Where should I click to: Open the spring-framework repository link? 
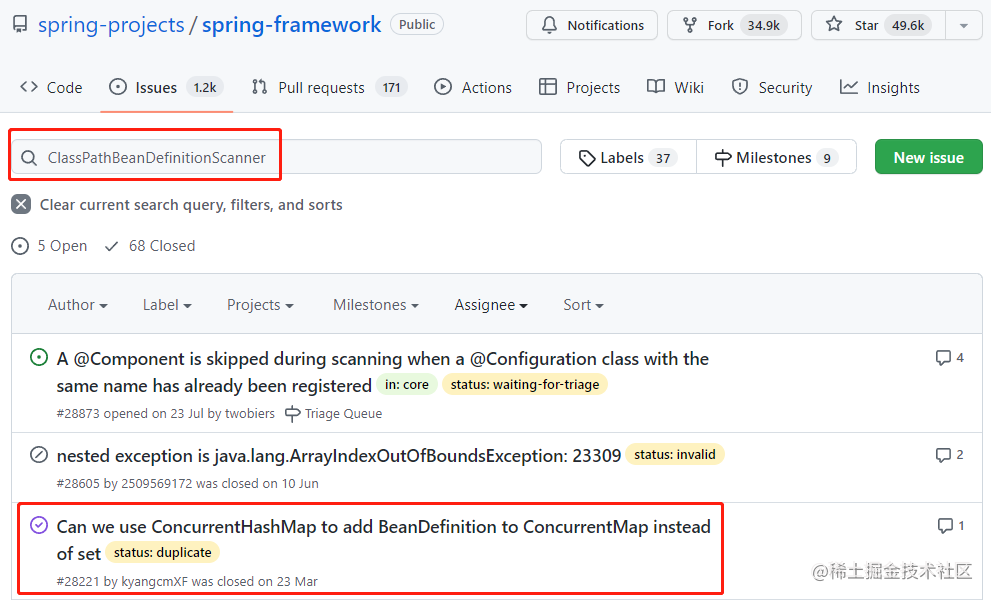tap(291, 25)
